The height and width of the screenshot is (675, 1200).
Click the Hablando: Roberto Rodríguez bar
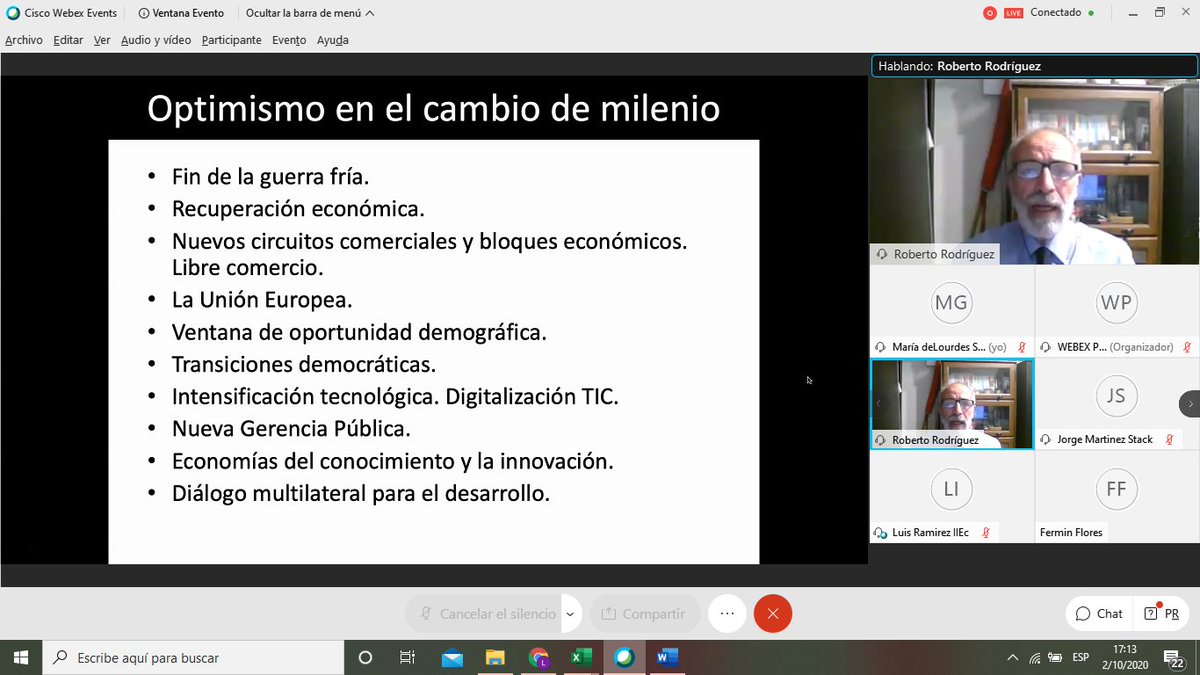[1034, 66]
